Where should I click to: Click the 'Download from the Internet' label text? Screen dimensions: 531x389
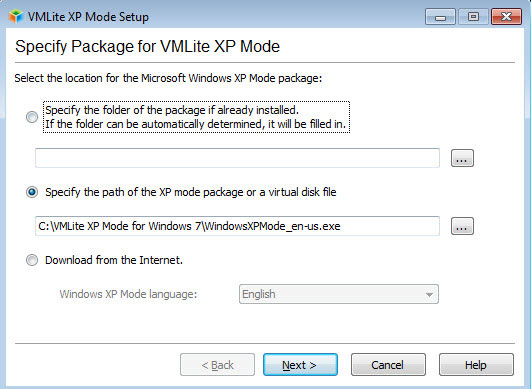pyautogui.click(x=114, y=260)
